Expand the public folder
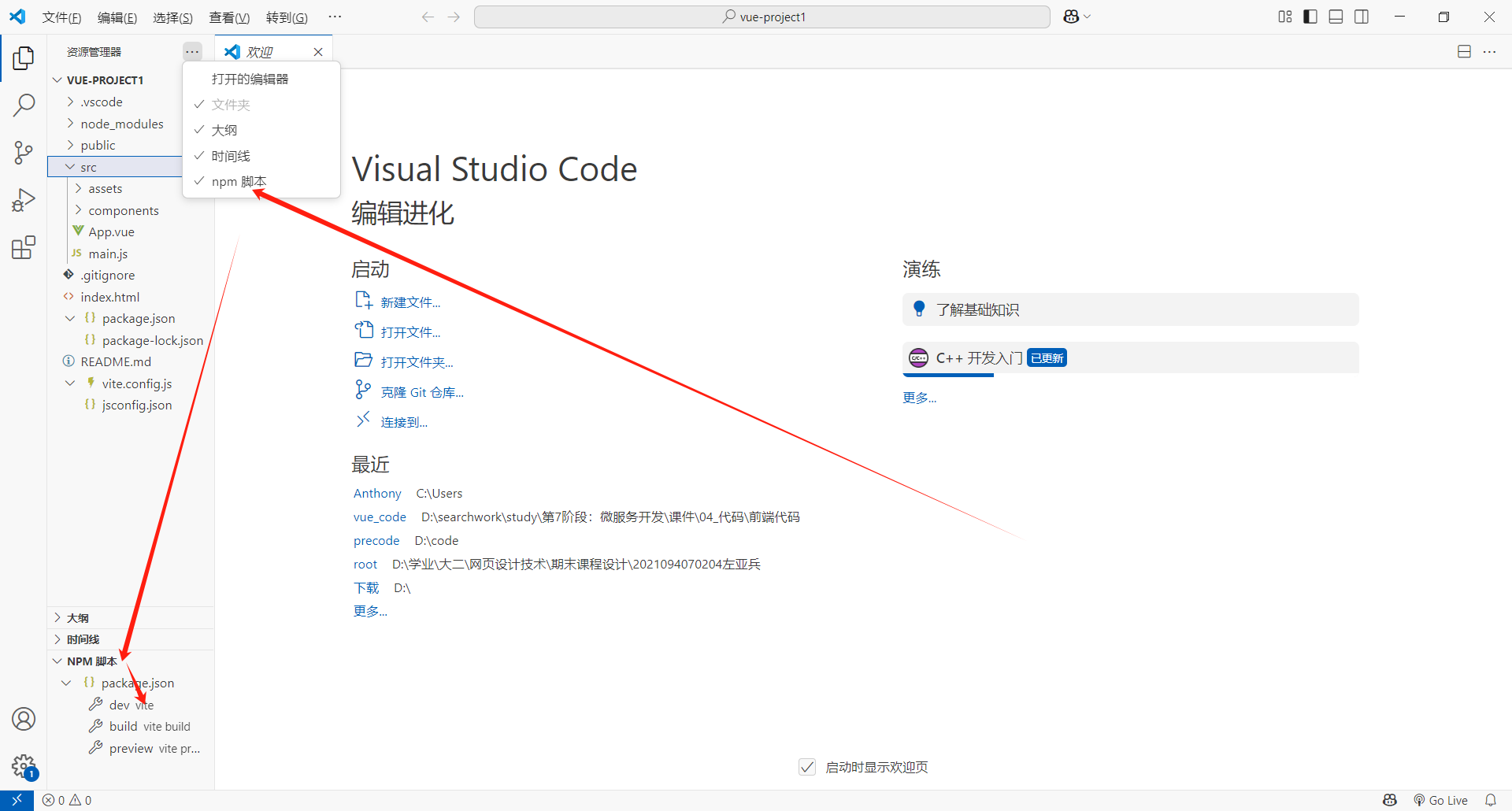 tap(70, 145)
